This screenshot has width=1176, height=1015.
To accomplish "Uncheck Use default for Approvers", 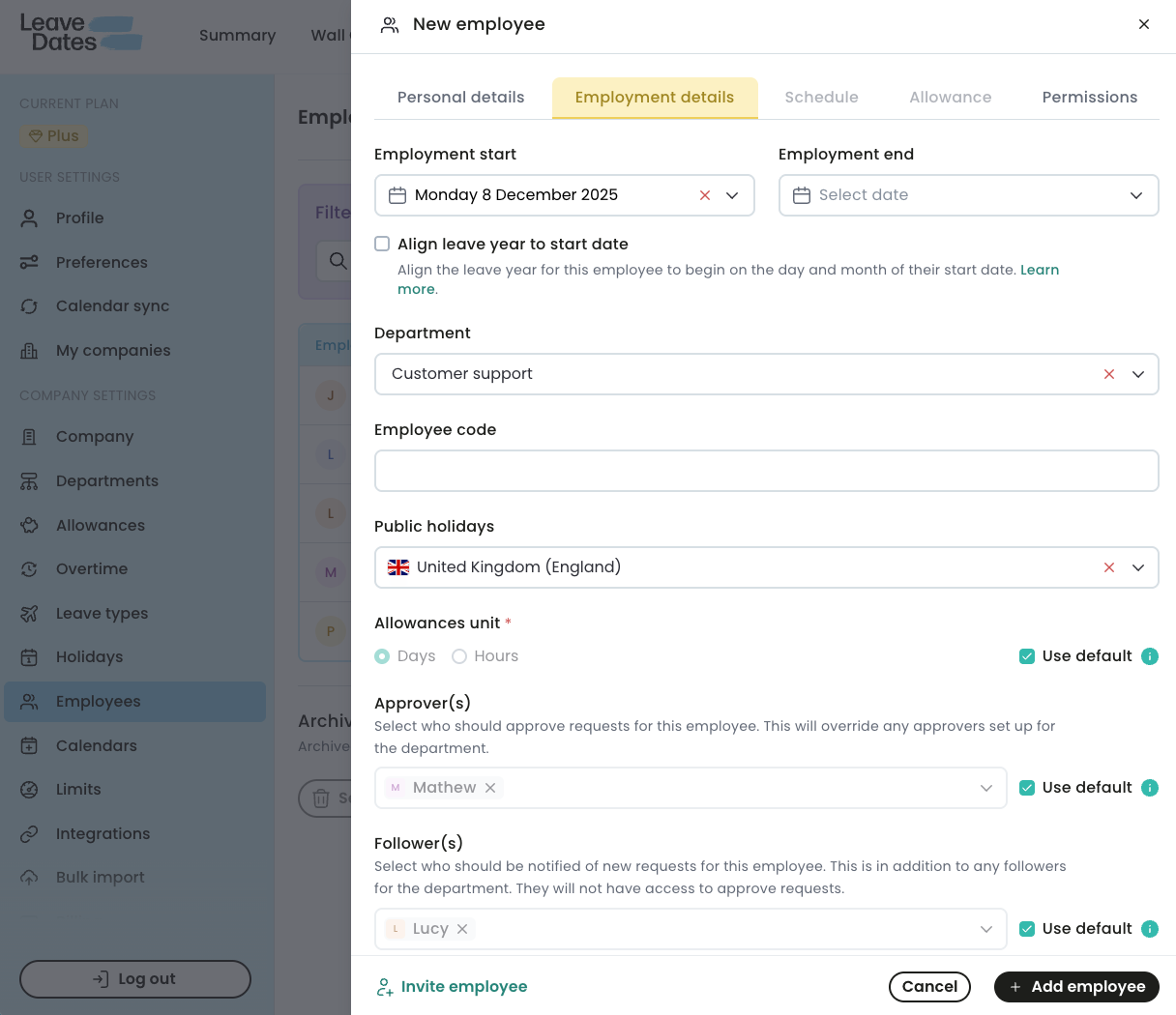I will [1027, 788].
